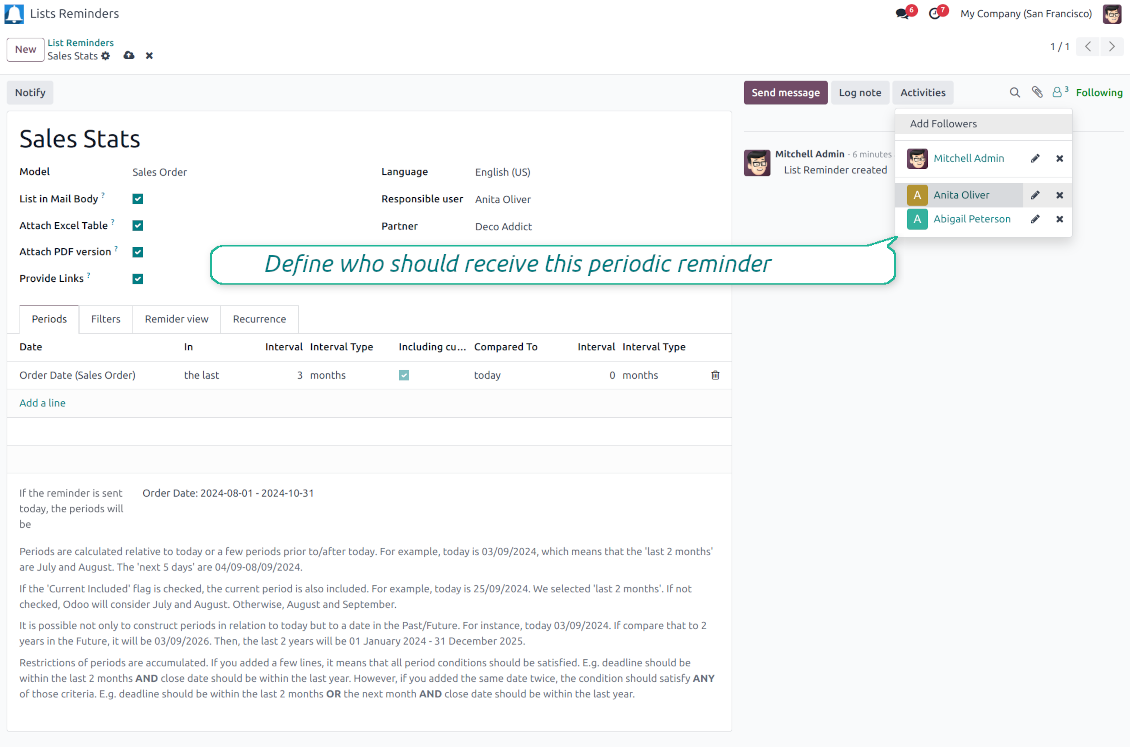
Task: Click the search icon in chatter
Action: pos(1014,93)
